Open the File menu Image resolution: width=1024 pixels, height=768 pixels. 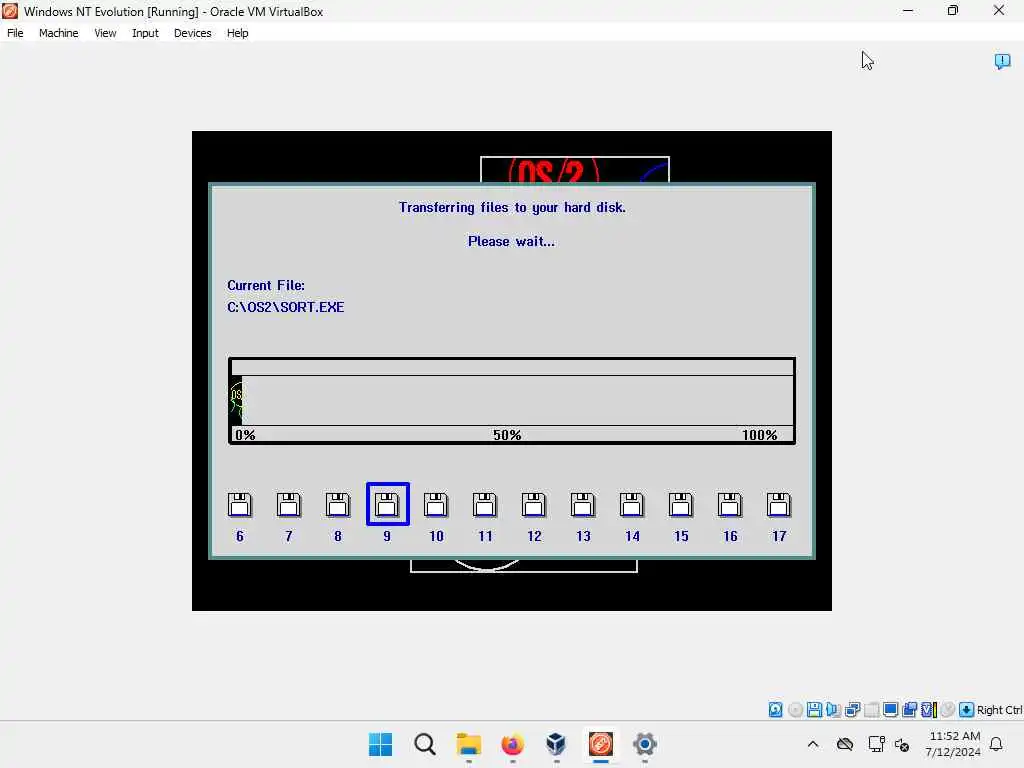pos(15,33)
